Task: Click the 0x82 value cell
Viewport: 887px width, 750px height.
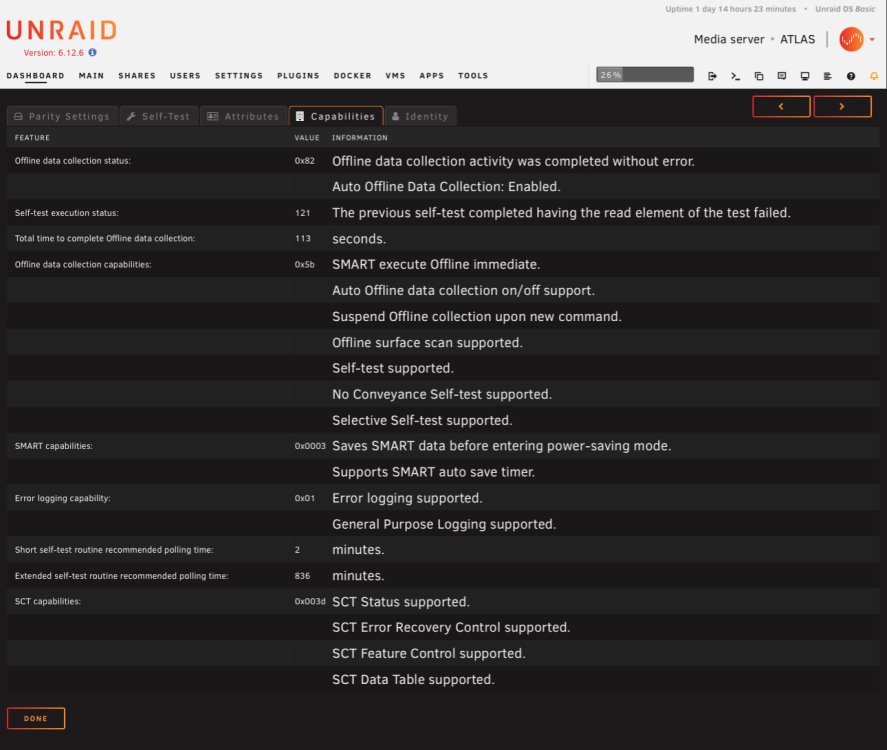Action: (304, 161)
